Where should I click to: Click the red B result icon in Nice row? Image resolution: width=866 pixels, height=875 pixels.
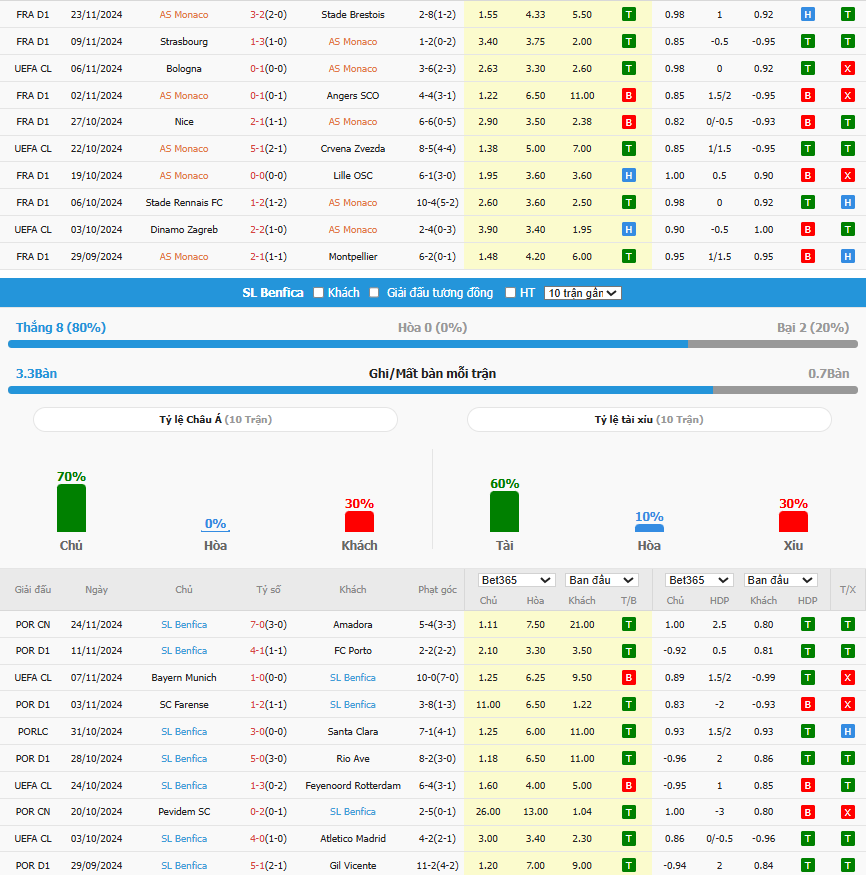629,122
